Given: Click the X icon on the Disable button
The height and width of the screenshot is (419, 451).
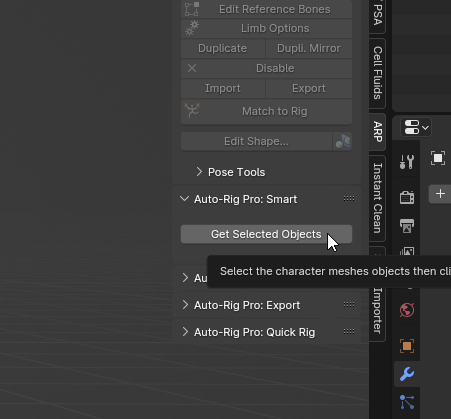Looking at the screenshot, I should (192, 68).
